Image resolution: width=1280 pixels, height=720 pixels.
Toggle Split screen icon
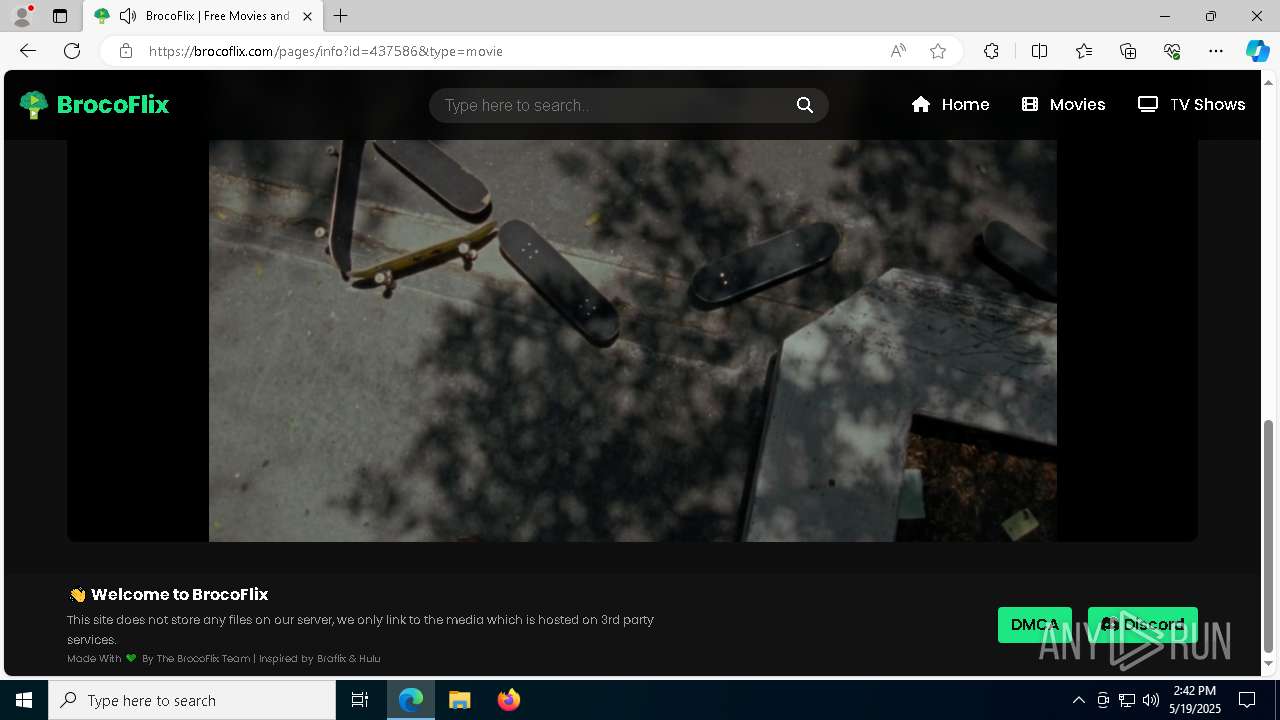[x=1039, y=51]
